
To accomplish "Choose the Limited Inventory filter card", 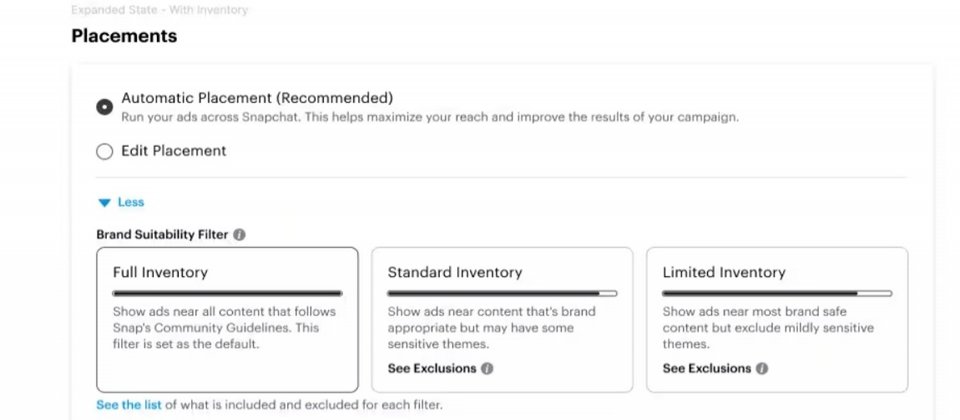I will [777, 320].
